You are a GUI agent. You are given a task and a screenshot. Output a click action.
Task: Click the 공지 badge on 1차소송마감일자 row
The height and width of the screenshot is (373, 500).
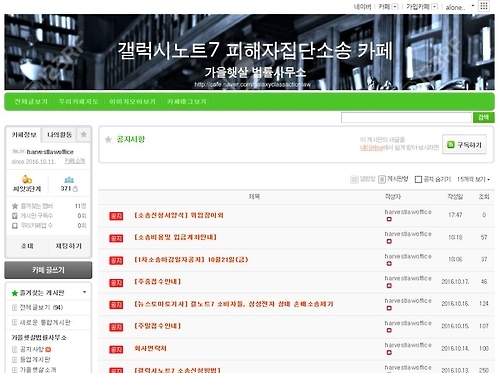116,260
